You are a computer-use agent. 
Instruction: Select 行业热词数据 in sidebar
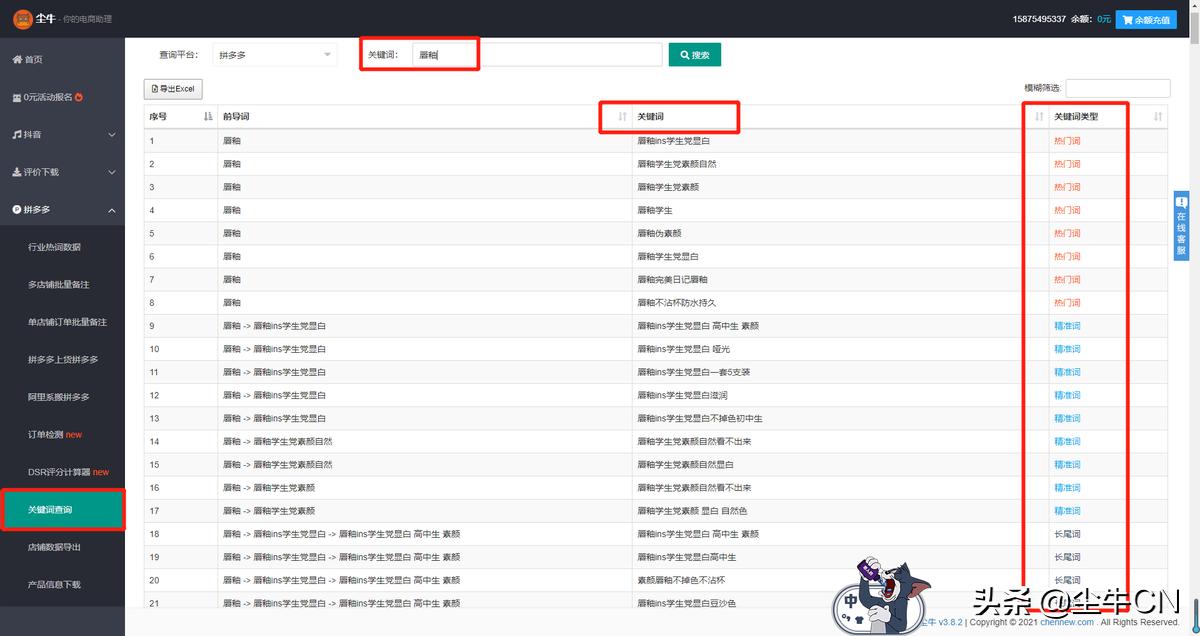click(55, 247)
